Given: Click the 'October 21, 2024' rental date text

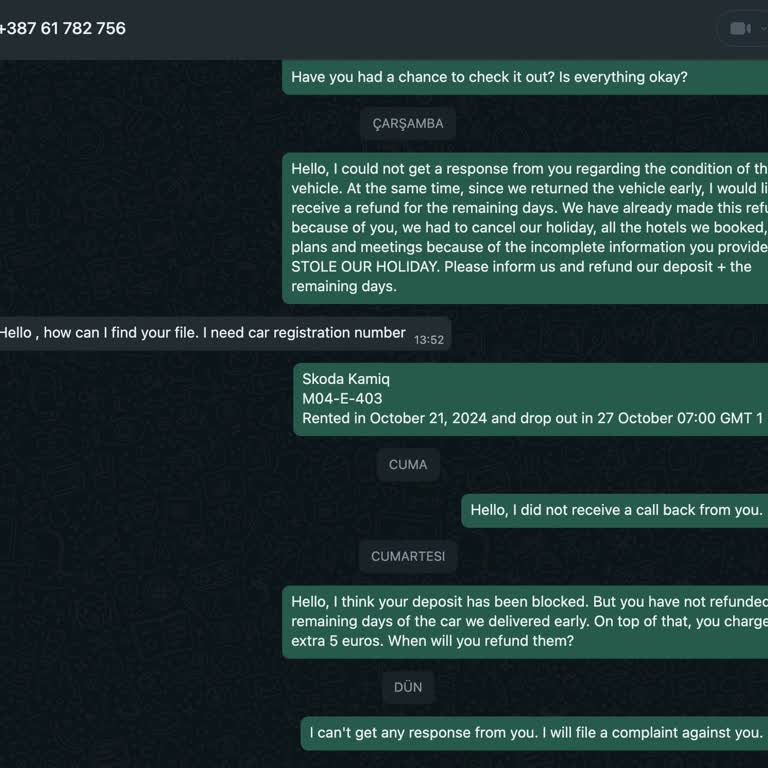Looking at the screenshot, I should point(428,418).
